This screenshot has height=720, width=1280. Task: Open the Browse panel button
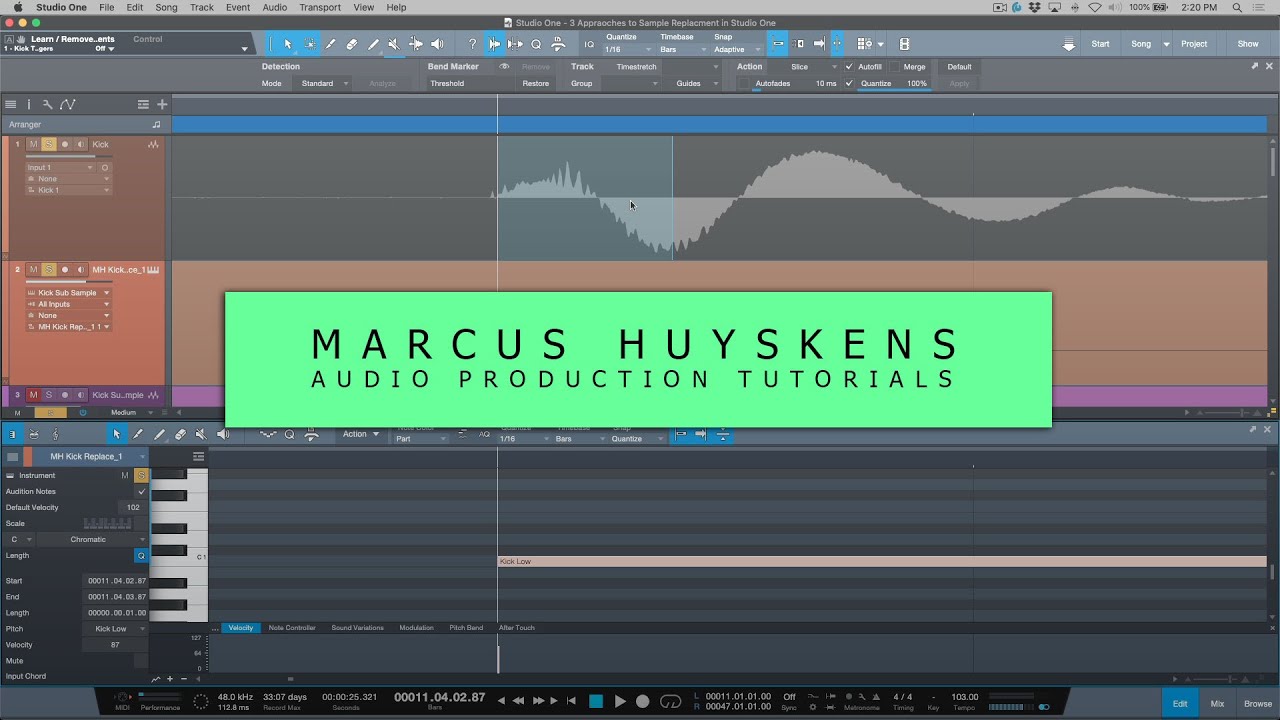pyautogui.click(x=1258, y=704)
